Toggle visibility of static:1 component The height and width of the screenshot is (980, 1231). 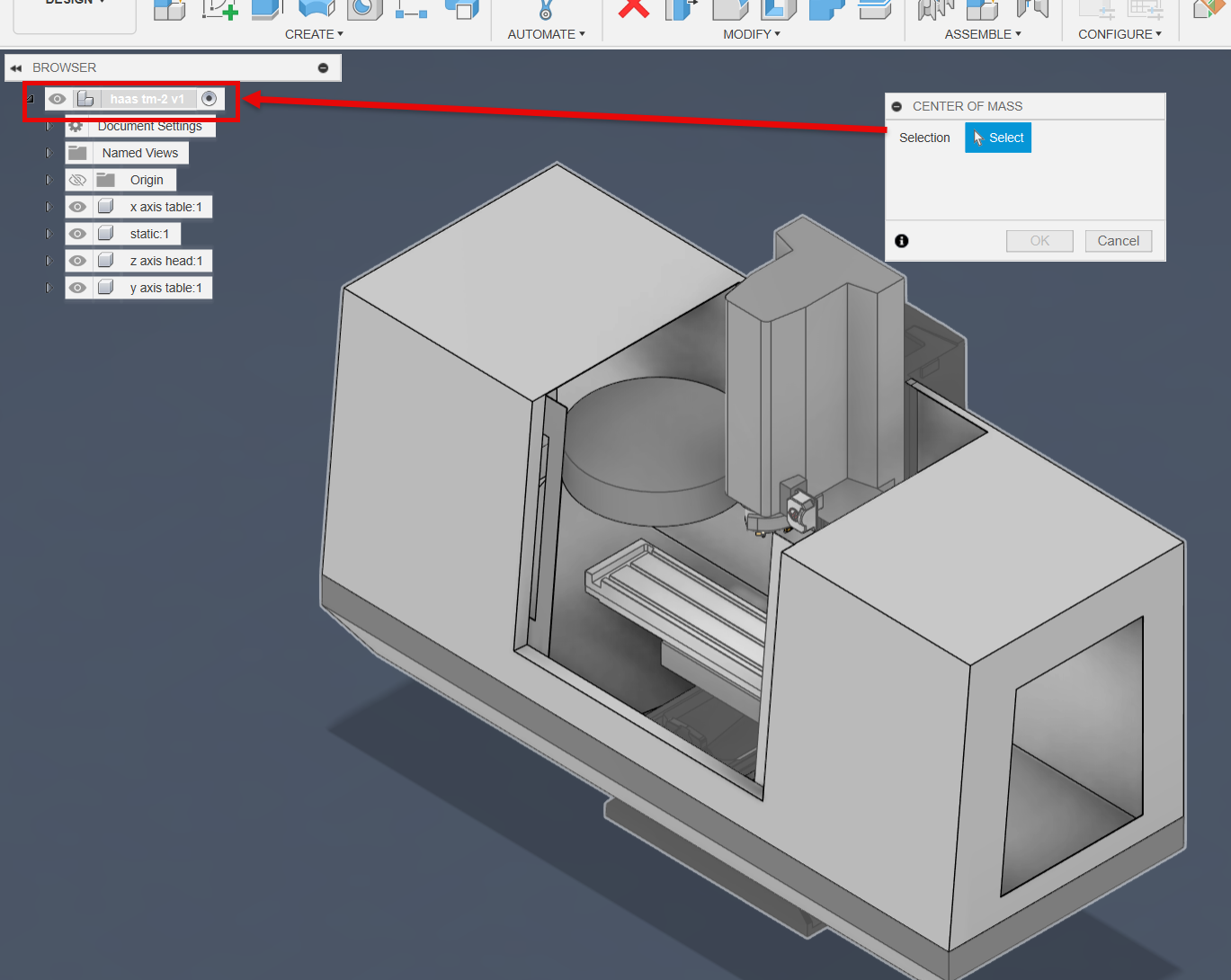77,233
